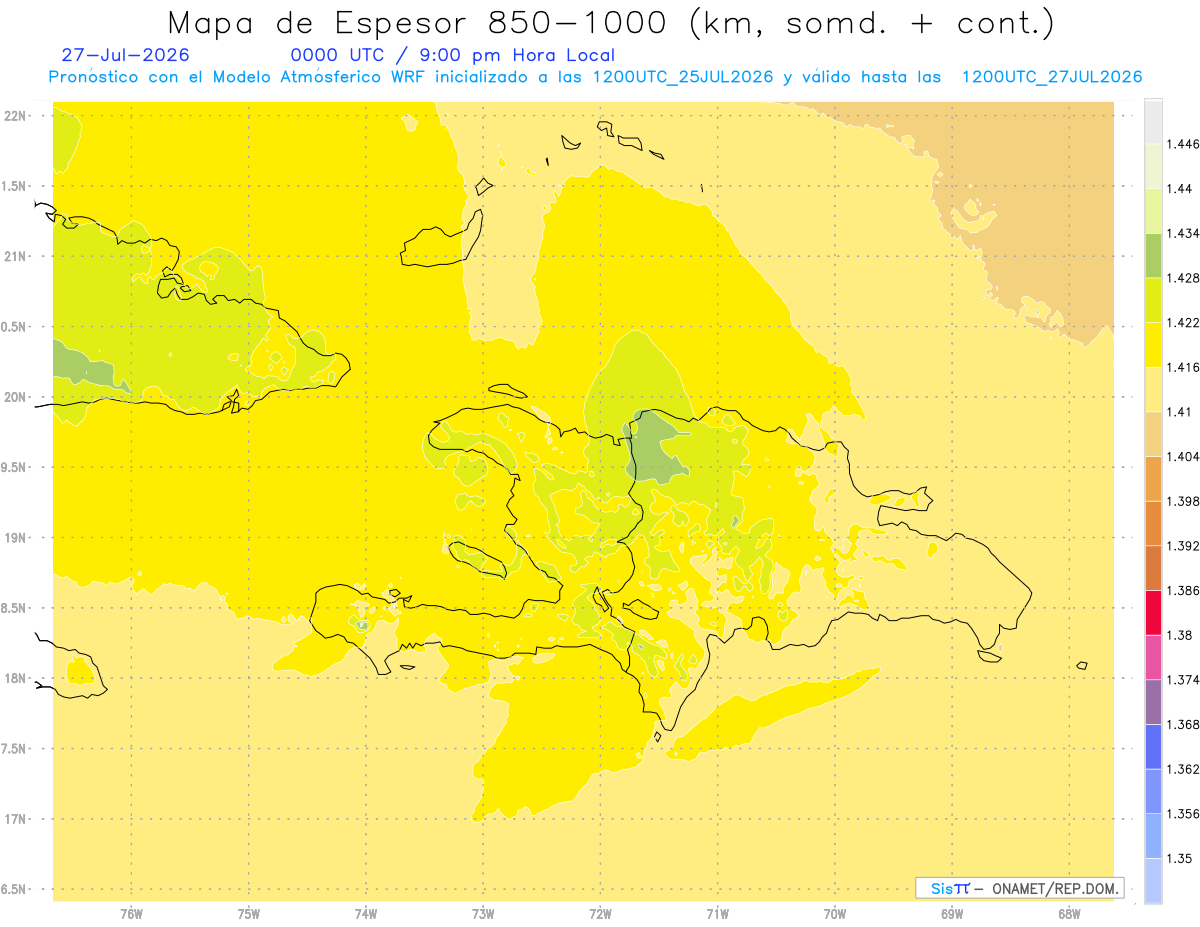Click the legend value 1.368
Viewport: 1200px width, 927px height.
pyautogui.click(x=1183, y=724)
